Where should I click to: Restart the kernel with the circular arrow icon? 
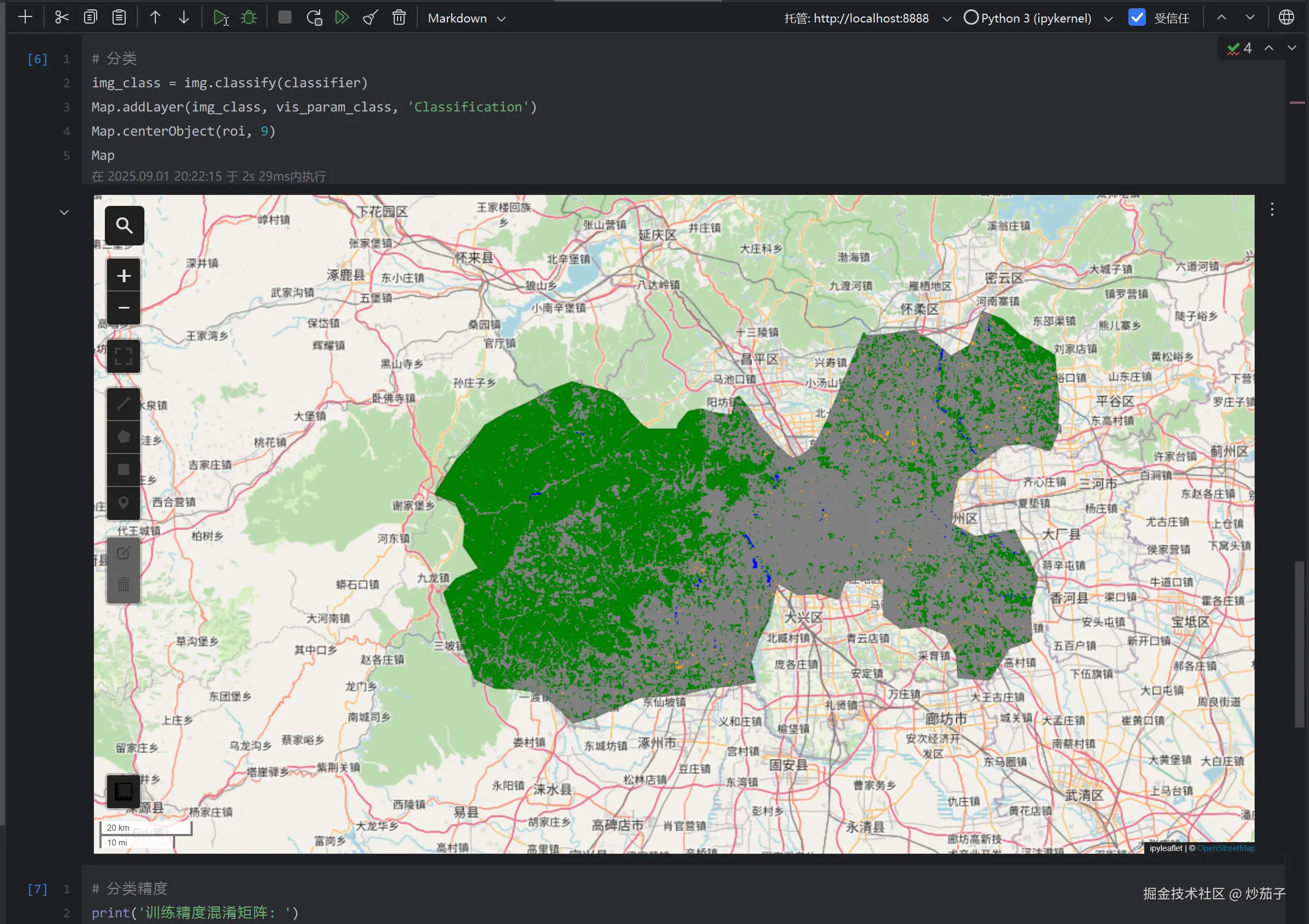314,18
